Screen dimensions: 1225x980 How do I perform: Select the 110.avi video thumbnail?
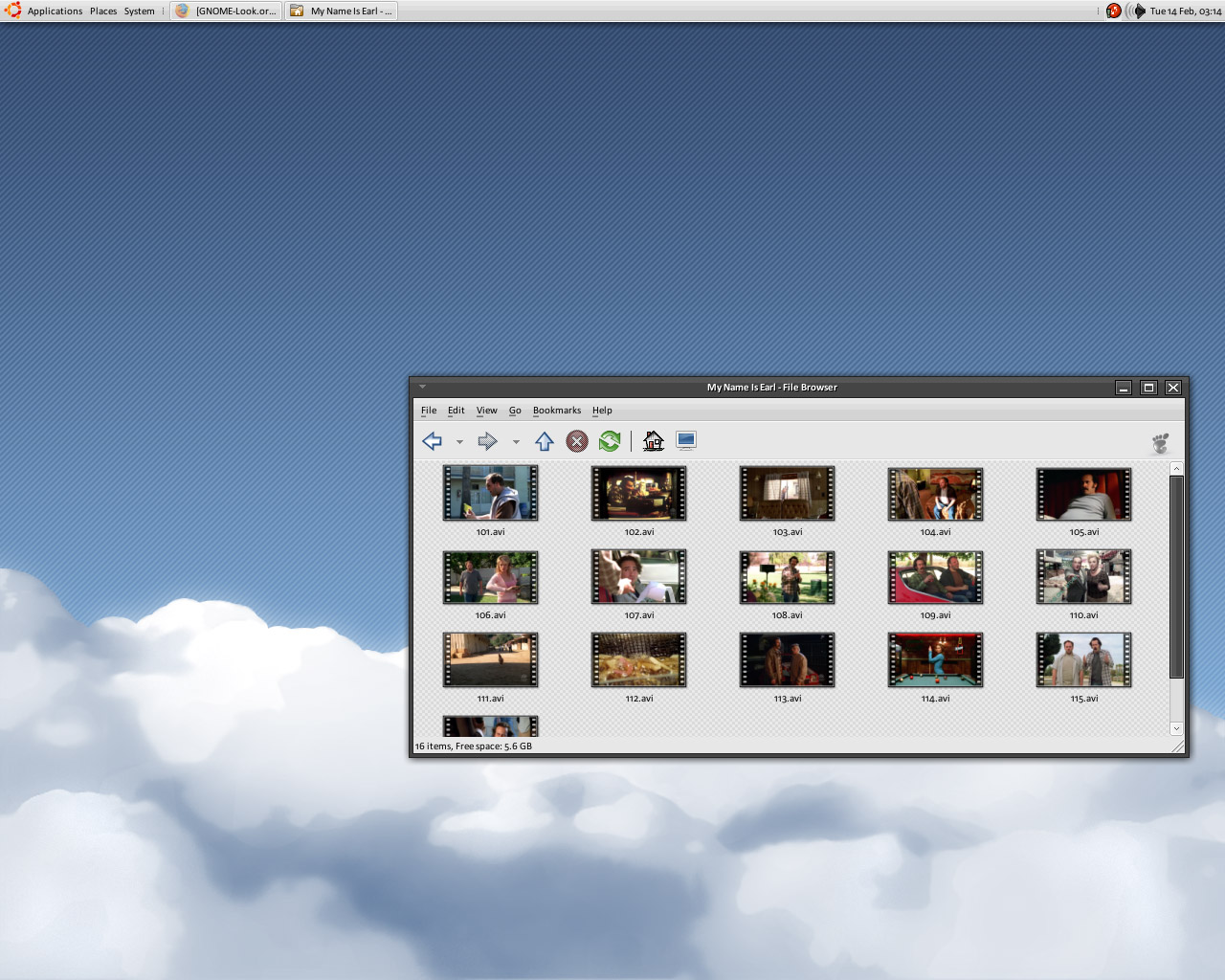[1084, 576]
